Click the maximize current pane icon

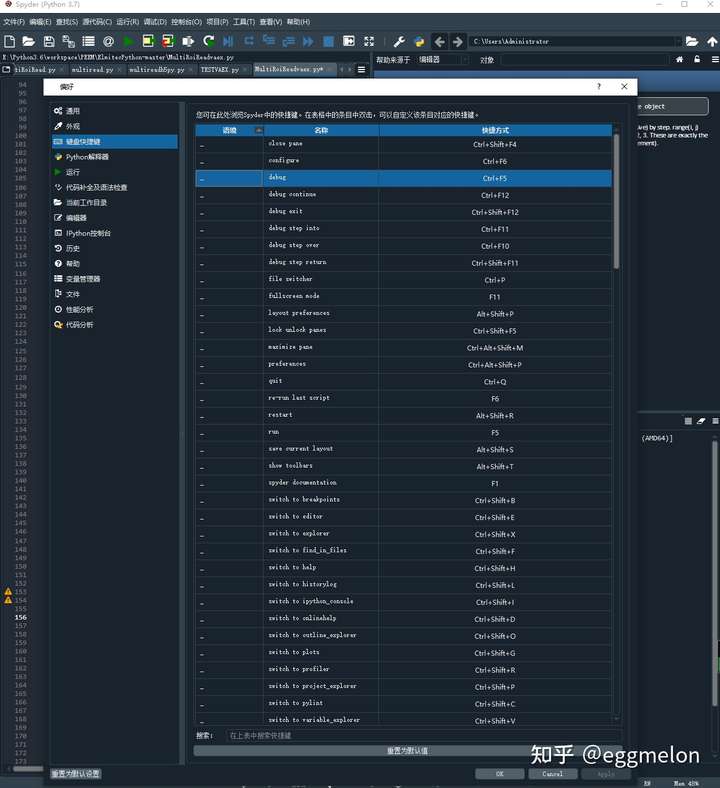pyautogui.click(x=349, y=41)
